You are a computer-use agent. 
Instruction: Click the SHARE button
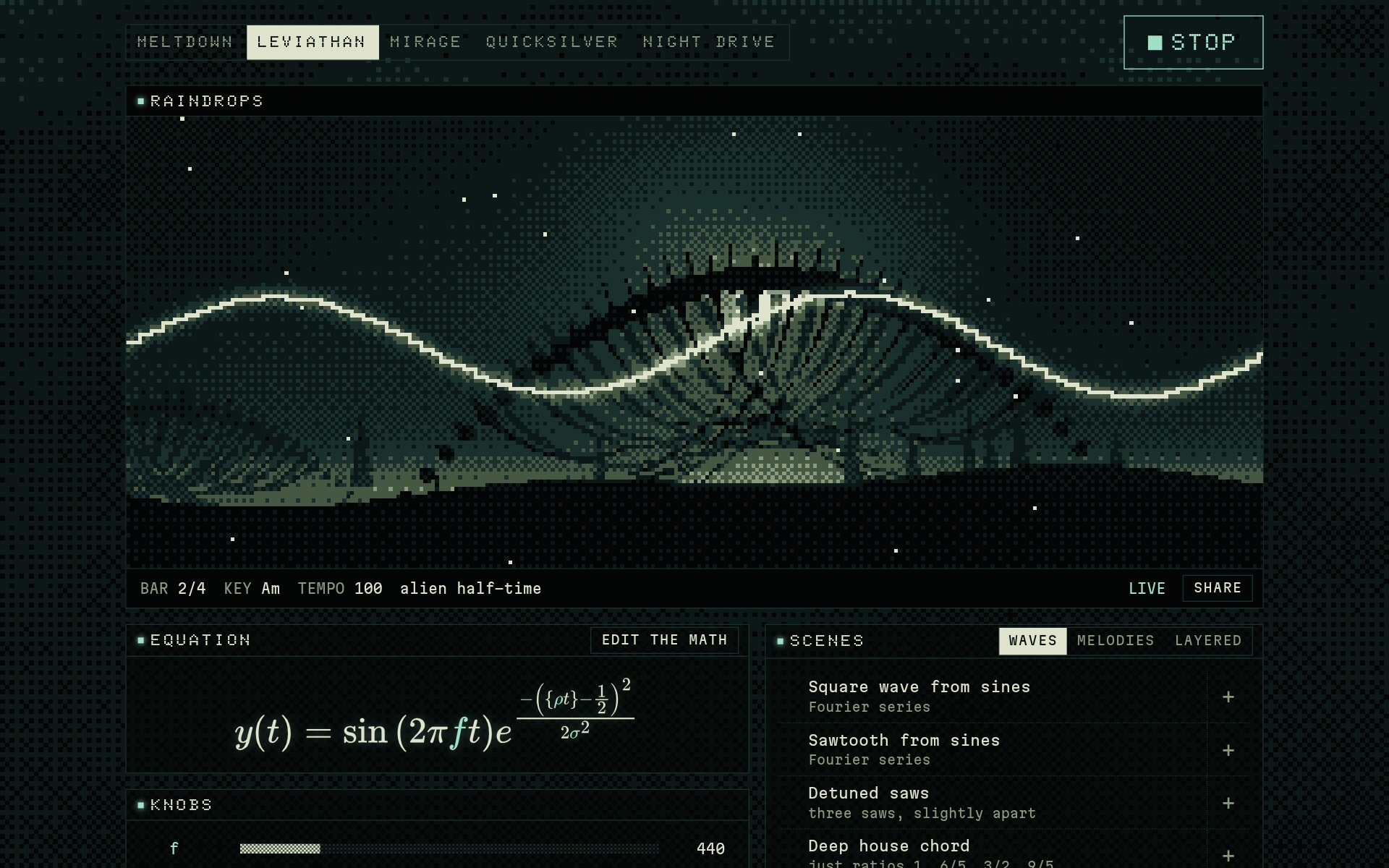coord(1217,588)
